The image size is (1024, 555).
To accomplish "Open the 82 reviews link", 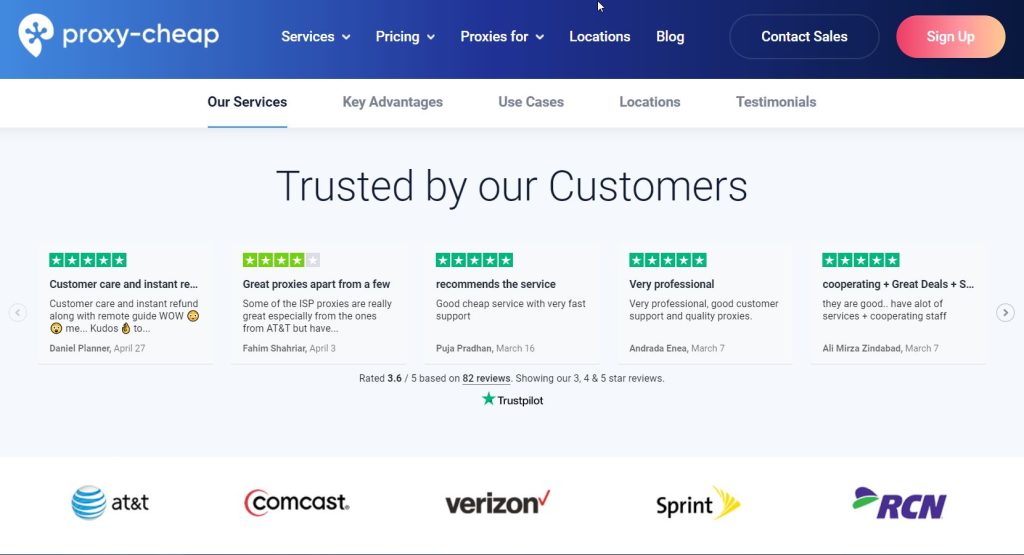I will point(486,379).
